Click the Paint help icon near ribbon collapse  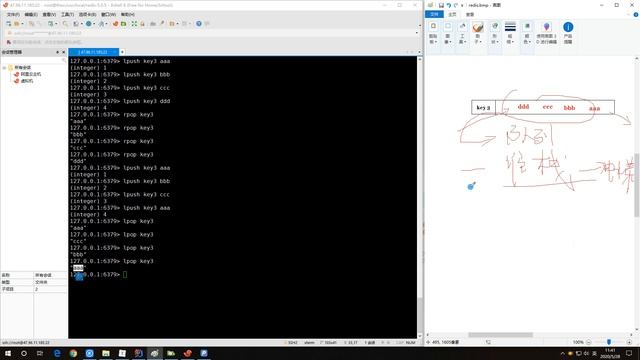point(636,14)
